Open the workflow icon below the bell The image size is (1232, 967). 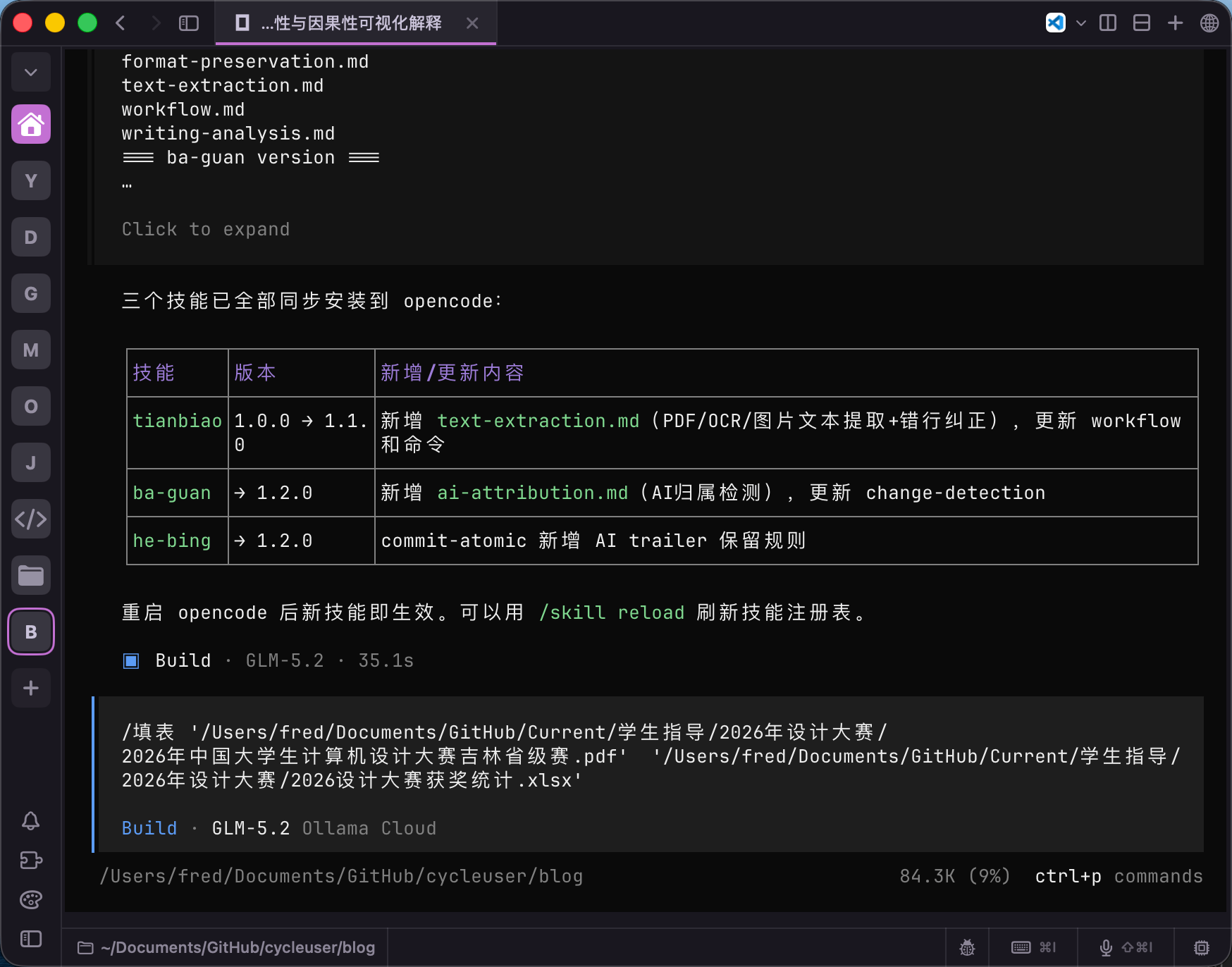[x=31, y=860]
